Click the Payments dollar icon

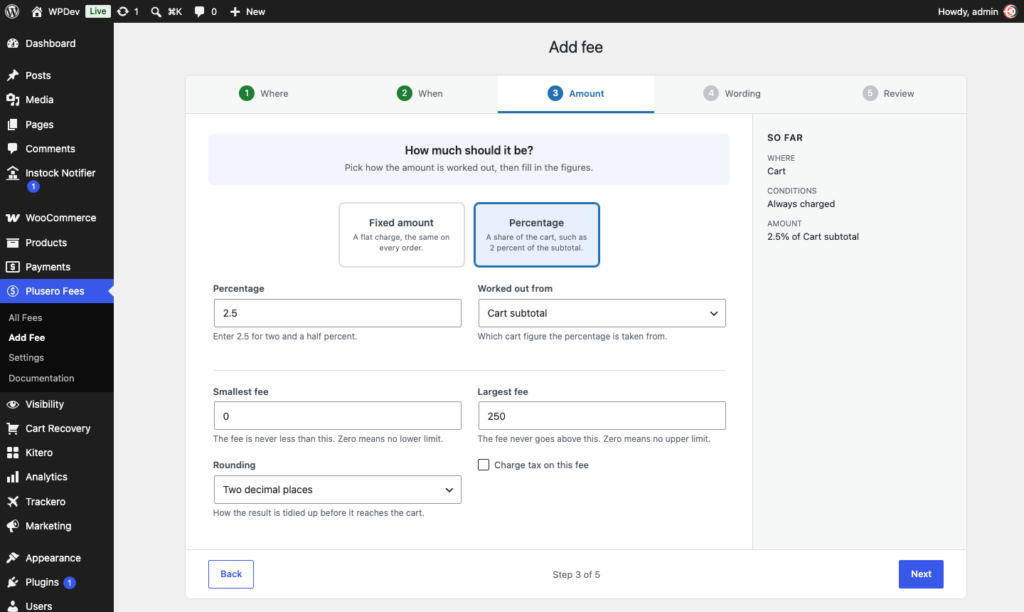12,266
